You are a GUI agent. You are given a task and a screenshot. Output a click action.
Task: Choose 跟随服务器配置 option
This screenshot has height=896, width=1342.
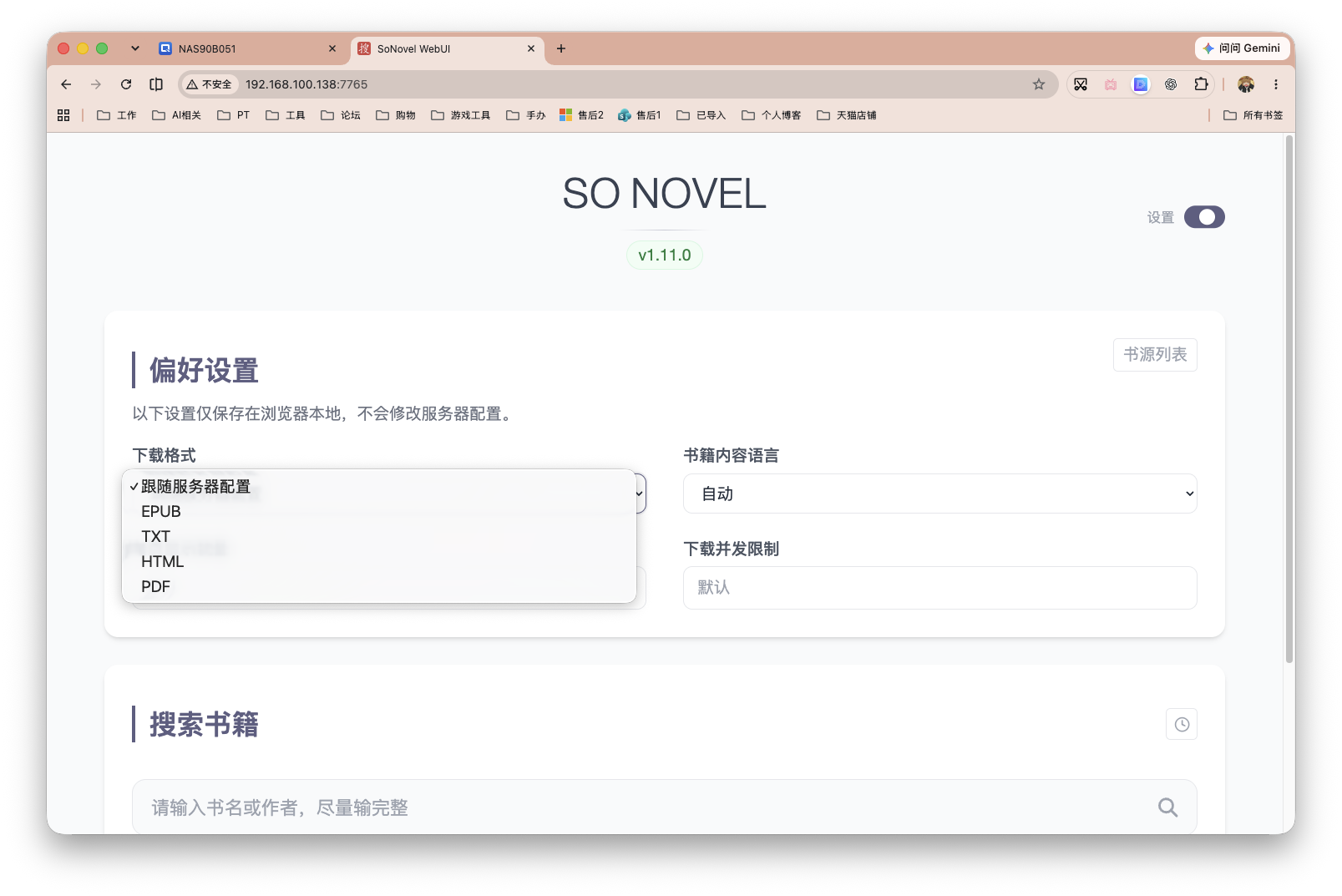(379, 486)
